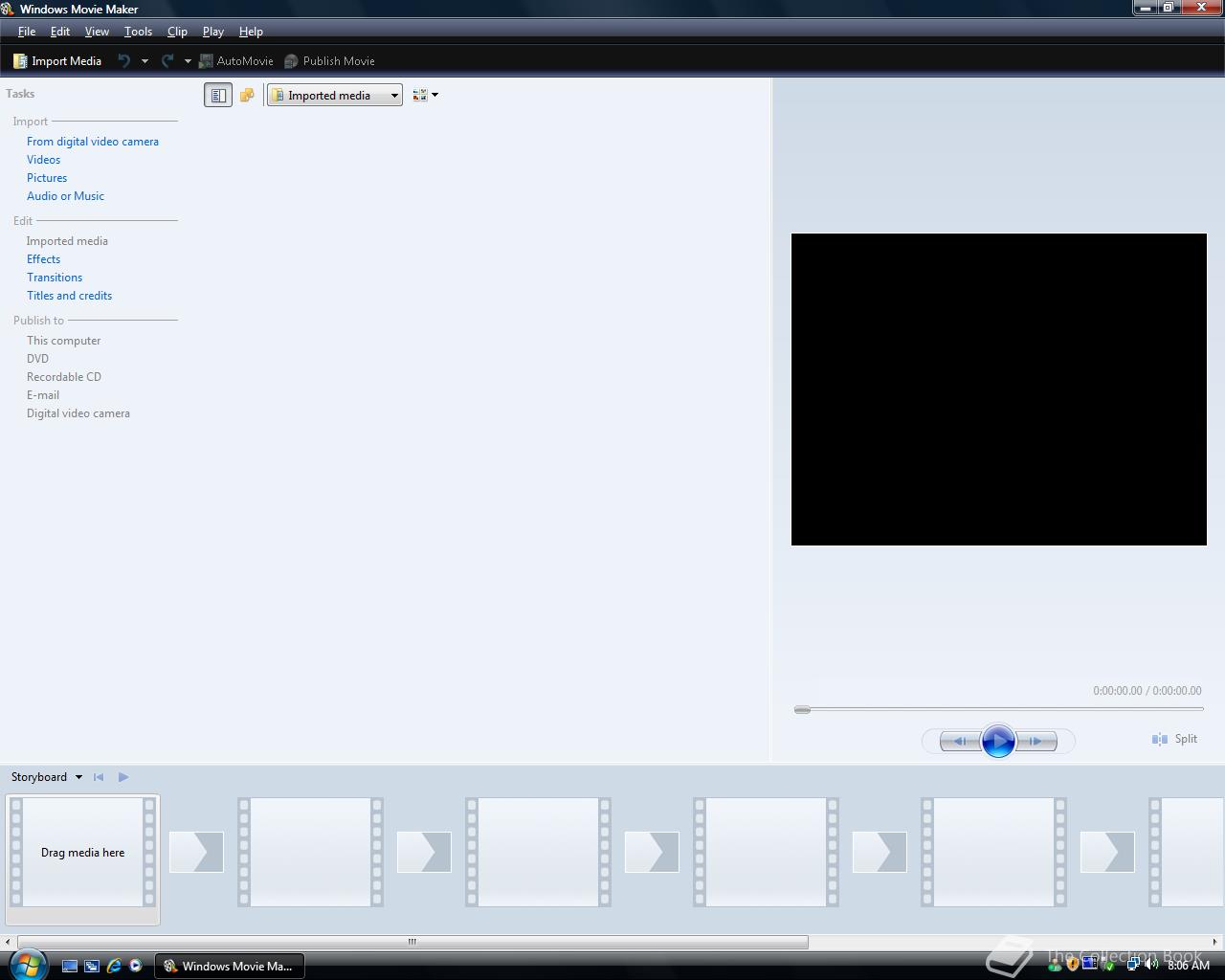
Task: Import From digital video camera
Action: pos(93,142)
